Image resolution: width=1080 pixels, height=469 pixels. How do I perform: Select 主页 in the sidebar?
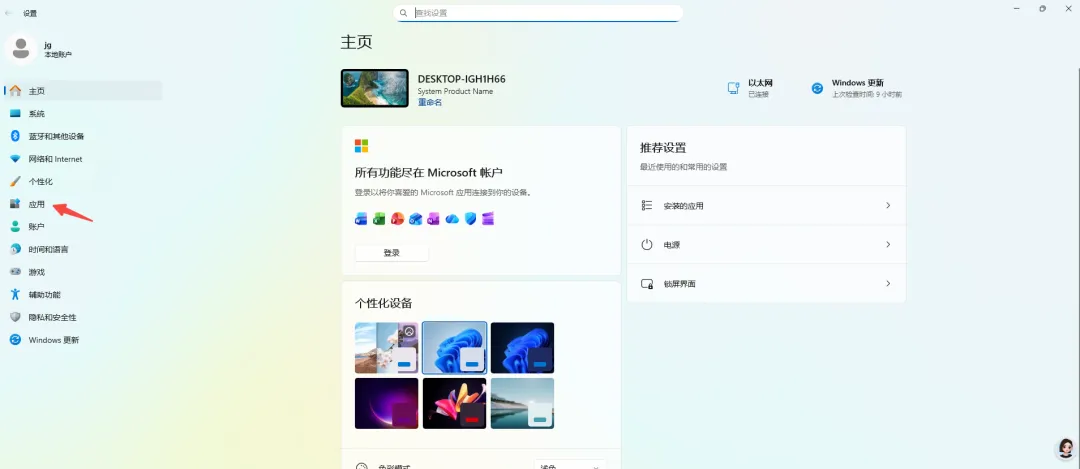[83, 91]
